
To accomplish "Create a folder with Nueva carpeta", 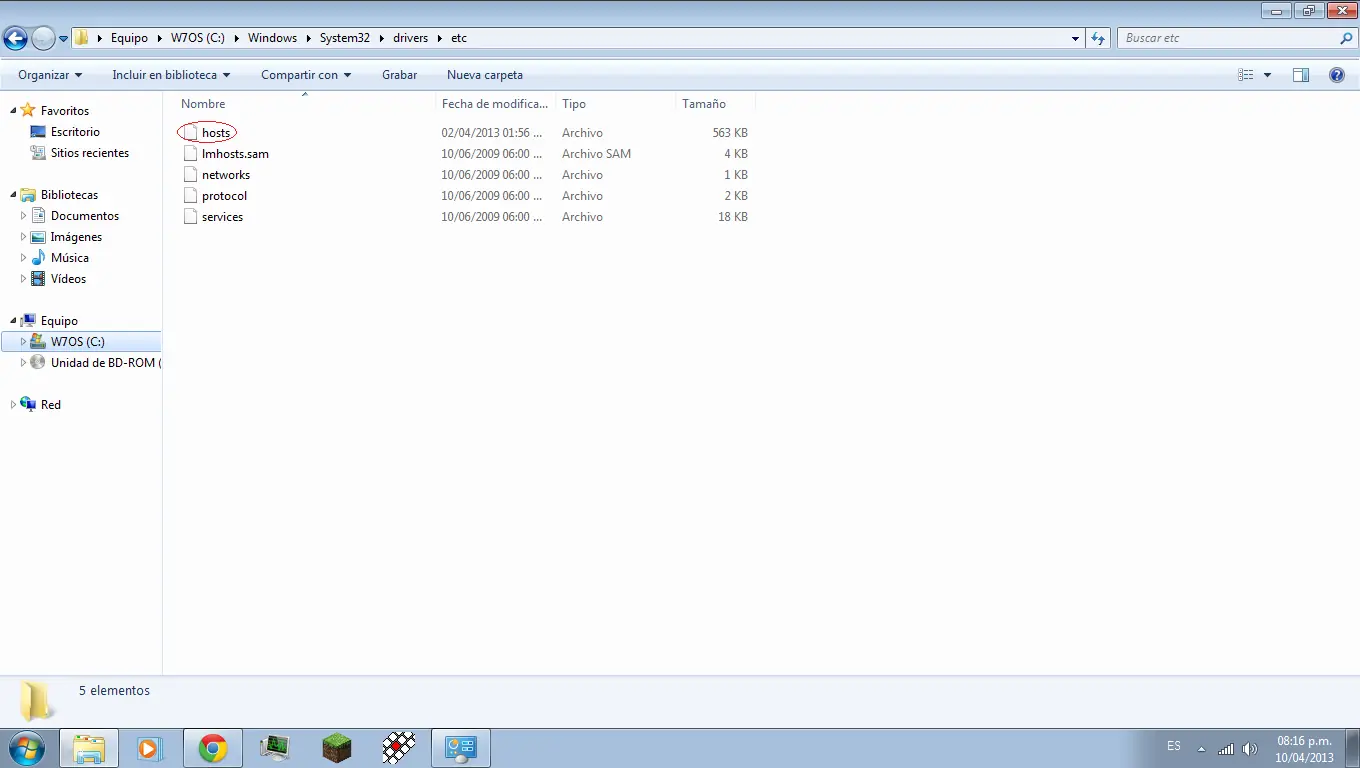I will click(x=485, y=75).
